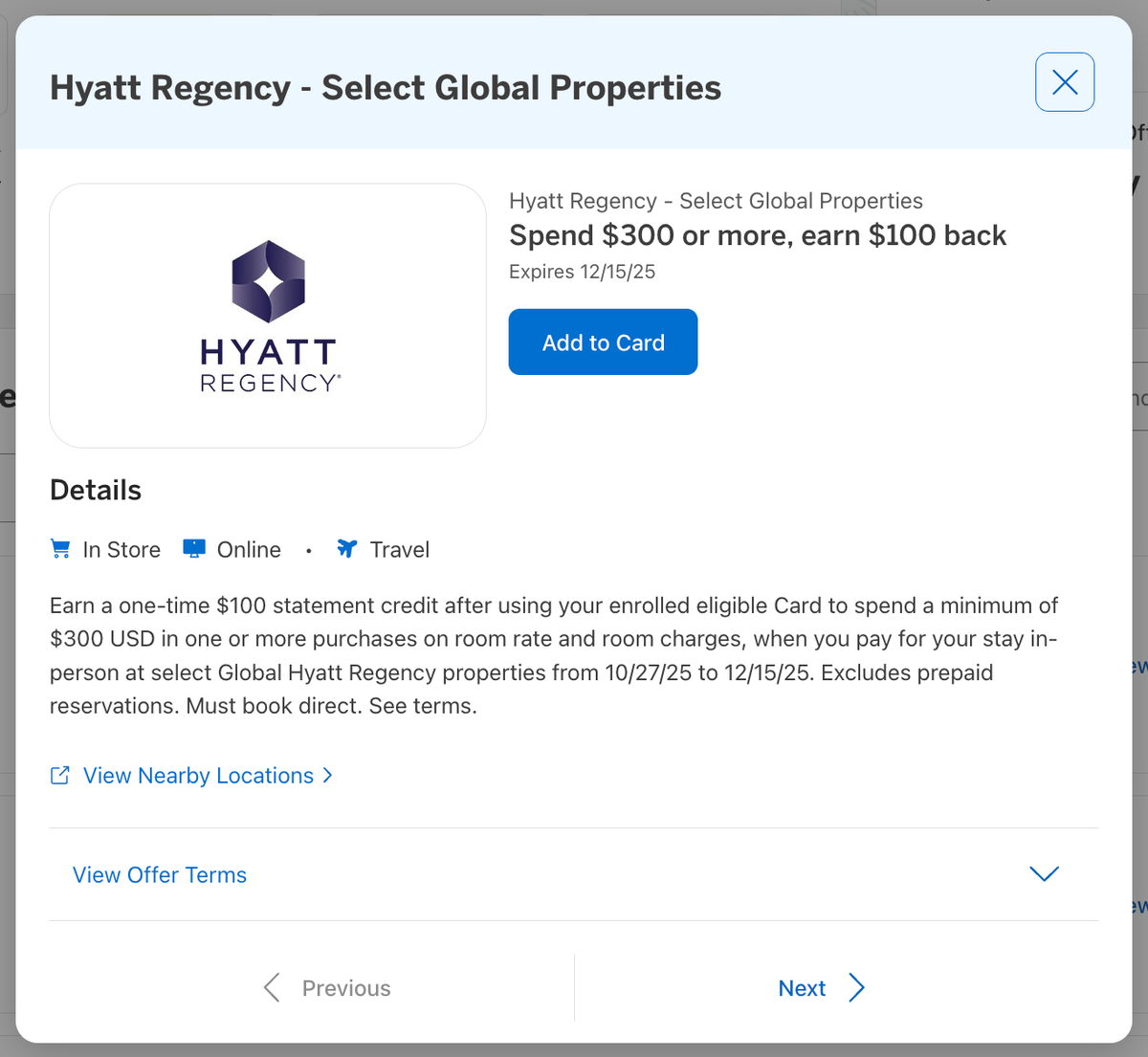
Task: Dismiss the offer dialog with the X
Action: tap(1064, 82)
